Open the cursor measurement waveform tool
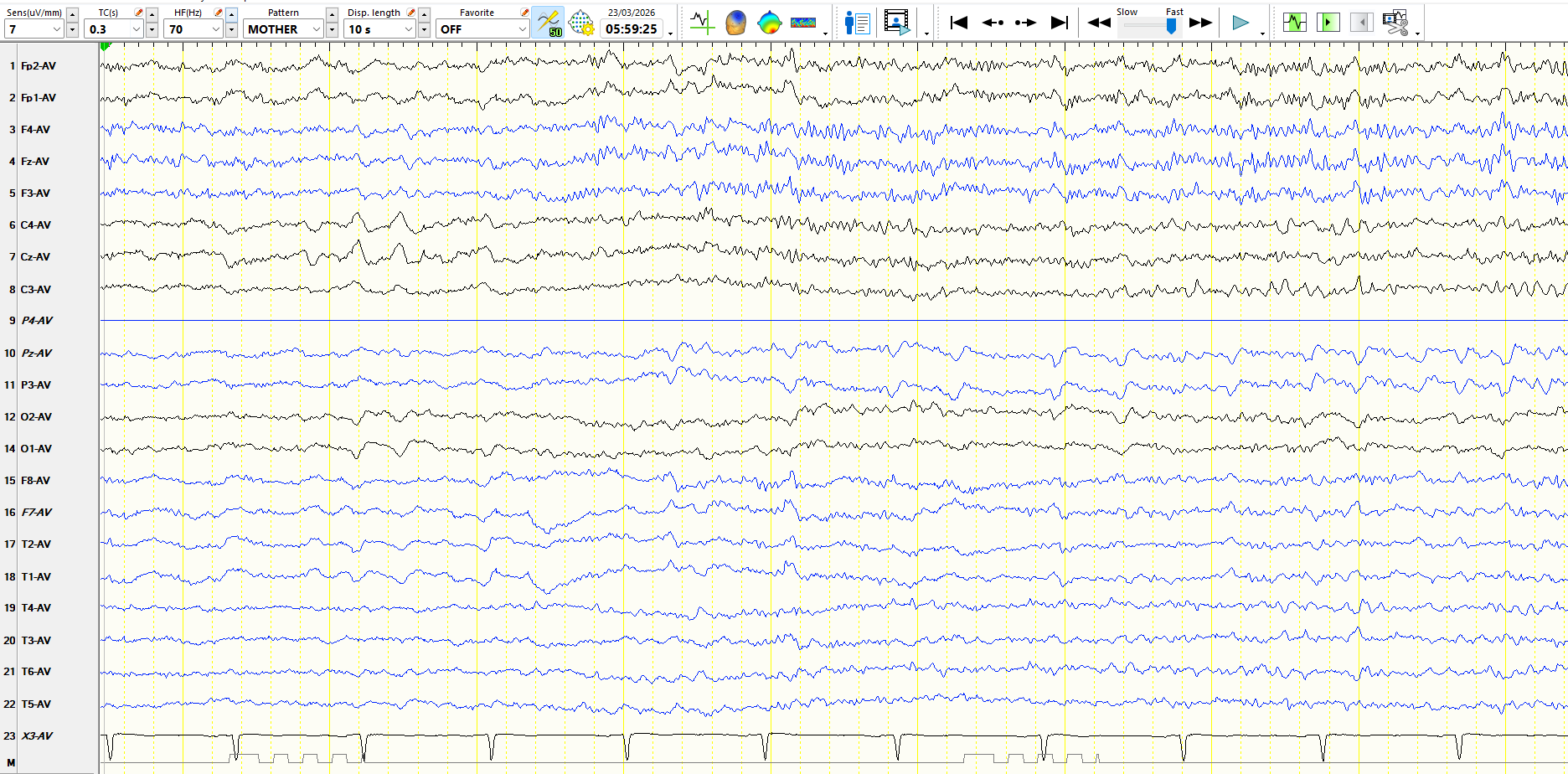The image size is (1568, 774). click(x=702, y=23)
